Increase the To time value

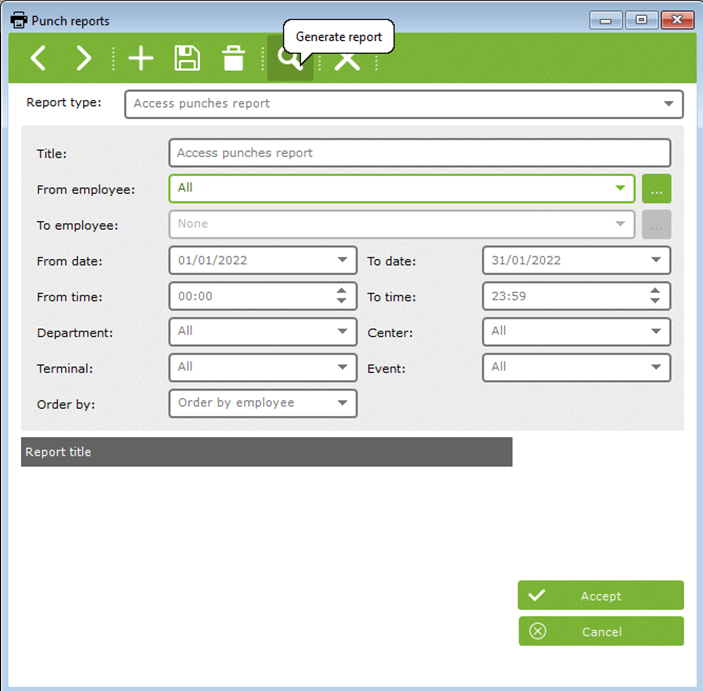point(655,291)
